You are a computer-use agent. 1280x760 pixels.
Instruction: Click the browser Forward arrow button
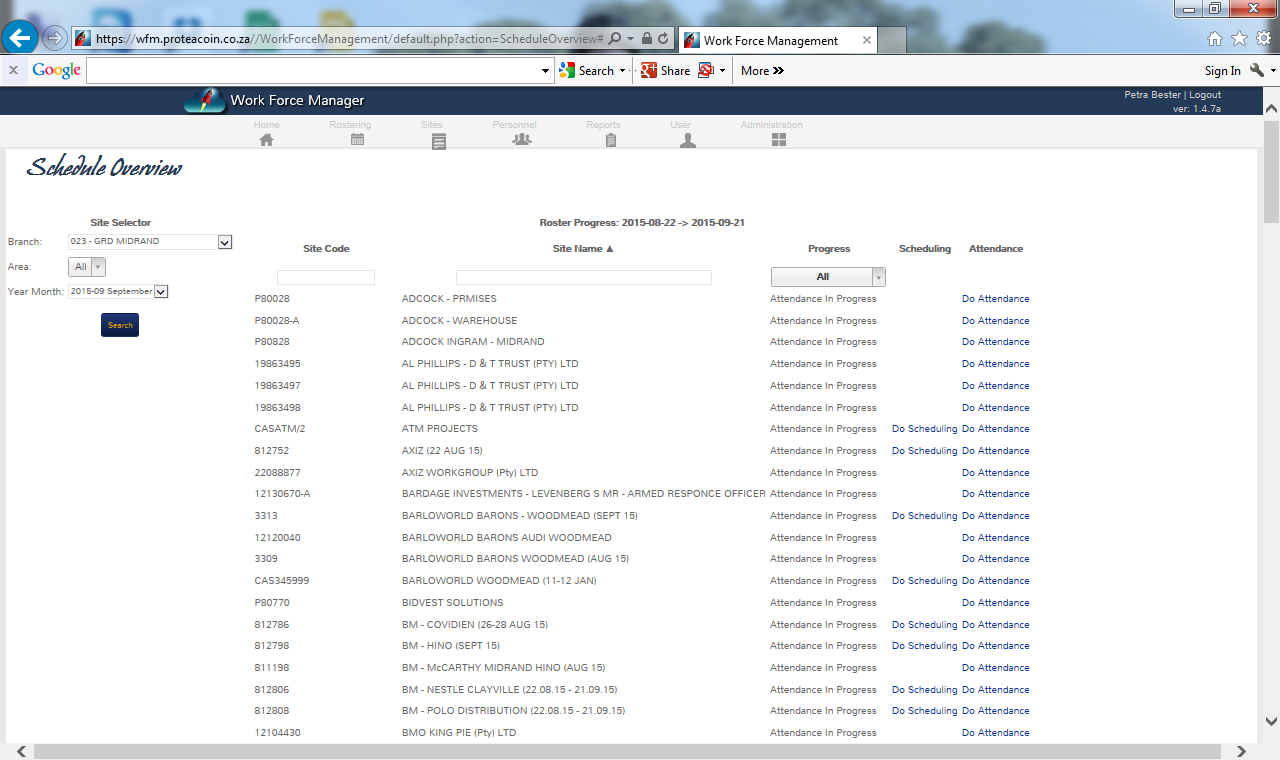click(54, 38)
